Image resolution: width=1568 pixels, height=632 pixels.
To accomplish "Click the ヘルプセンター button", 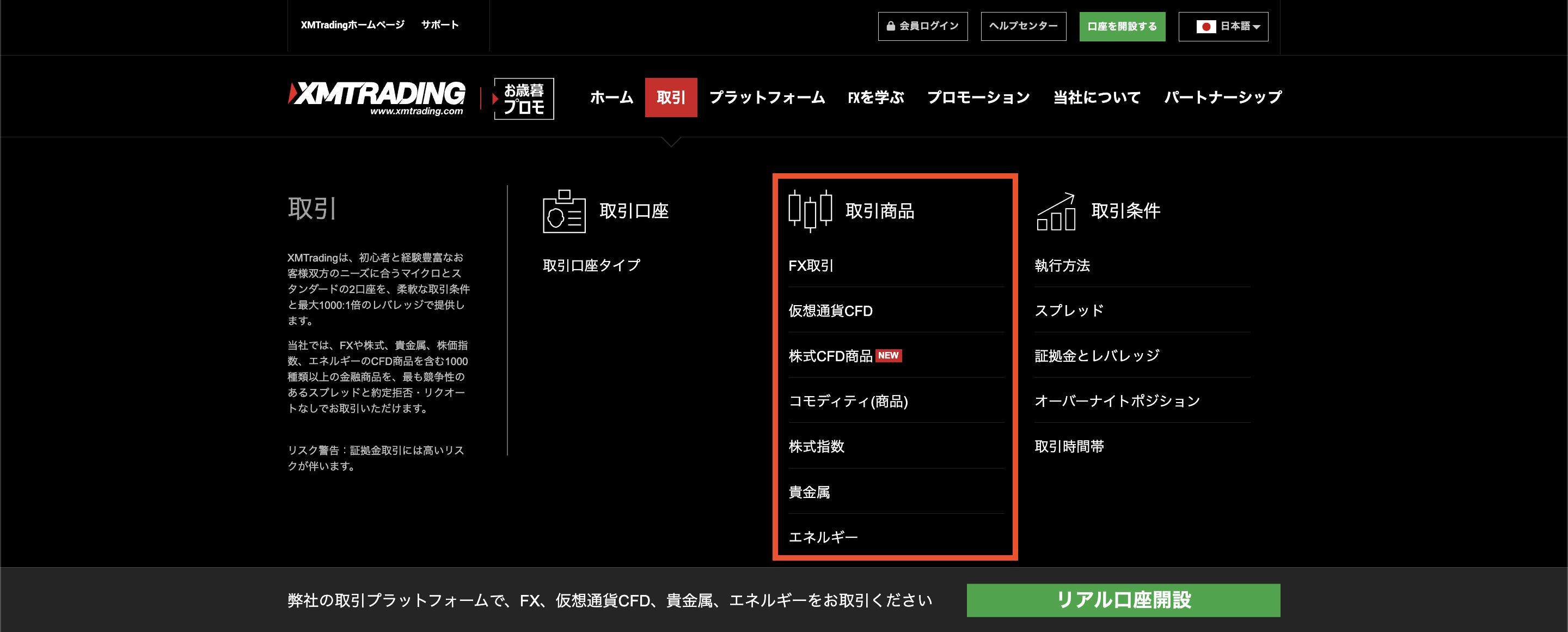I will tap(1023, 27).
